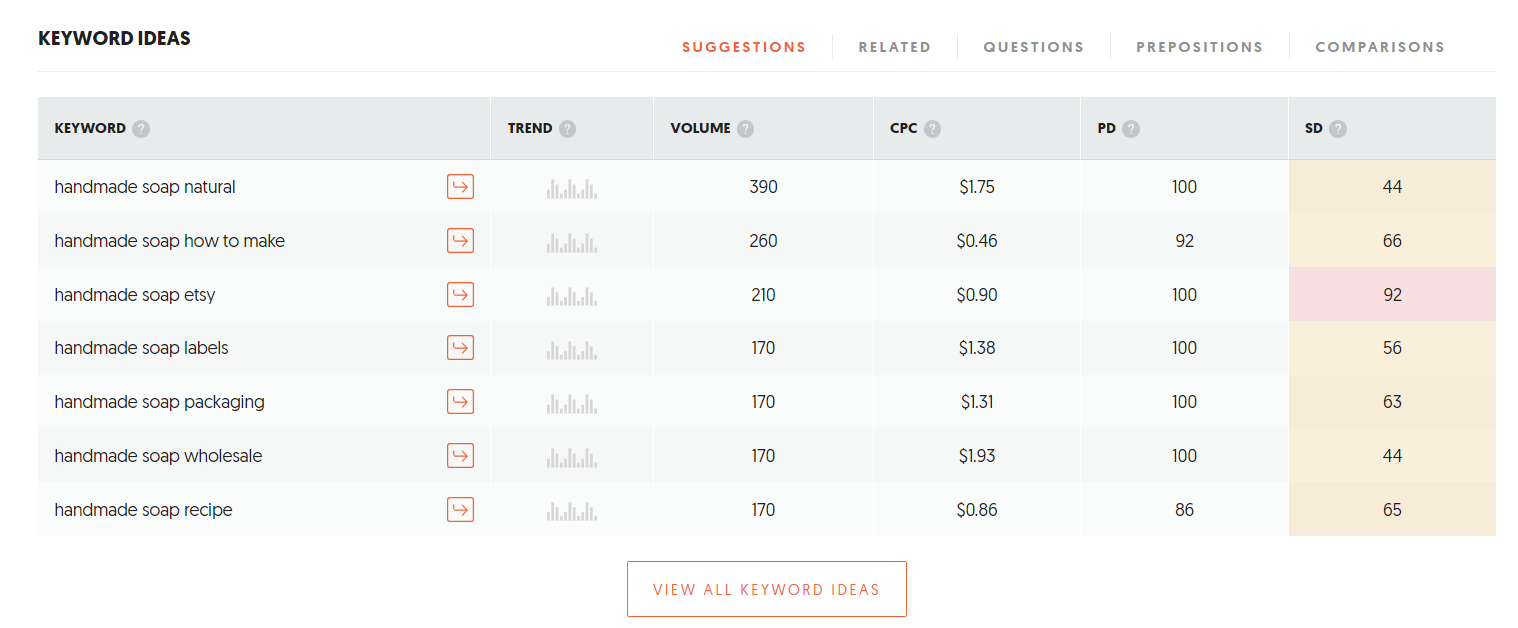
Task: Click the handmade soap how to make keyword
Action: (169, 241)
